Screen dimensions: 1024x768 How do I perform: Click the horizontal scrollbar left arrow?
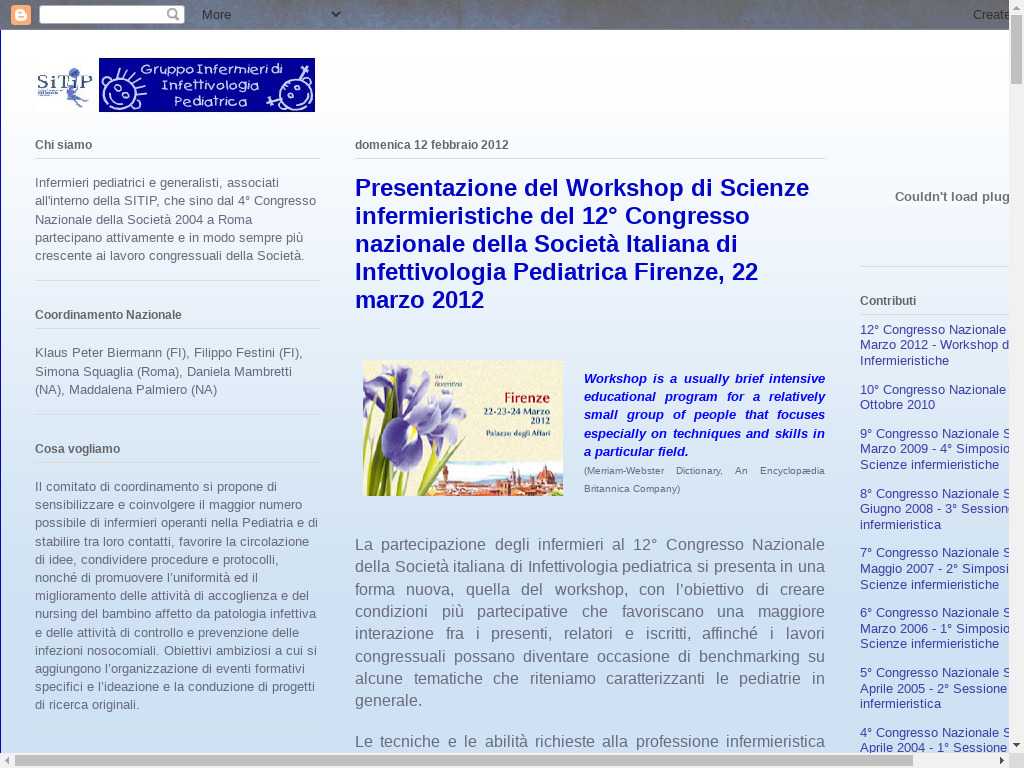pyautogui.click(x=7, y=760)
